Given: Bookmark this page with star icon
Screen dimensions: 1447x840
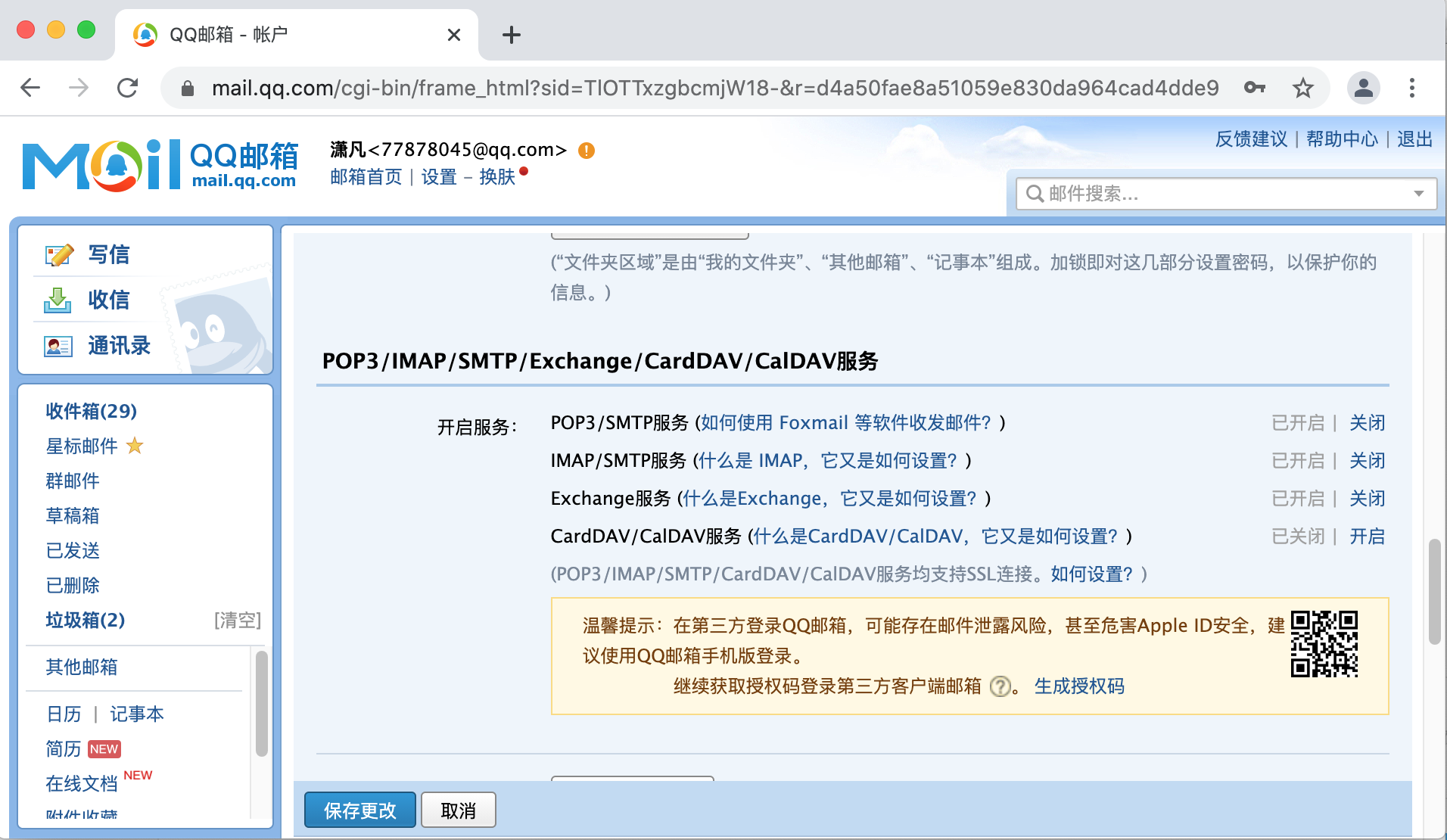Looking at the screenshot, I should (x=1302, y=88).
